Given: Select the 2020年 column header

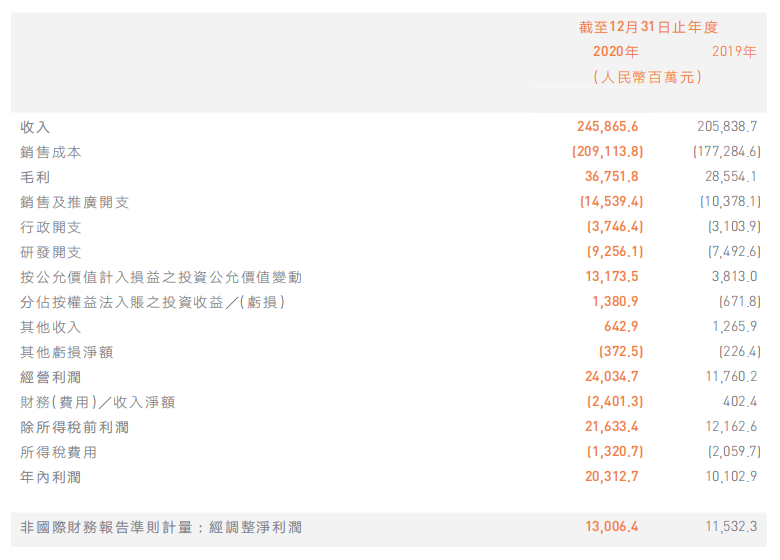Looking at the screenshot, I should pos(615,52).
